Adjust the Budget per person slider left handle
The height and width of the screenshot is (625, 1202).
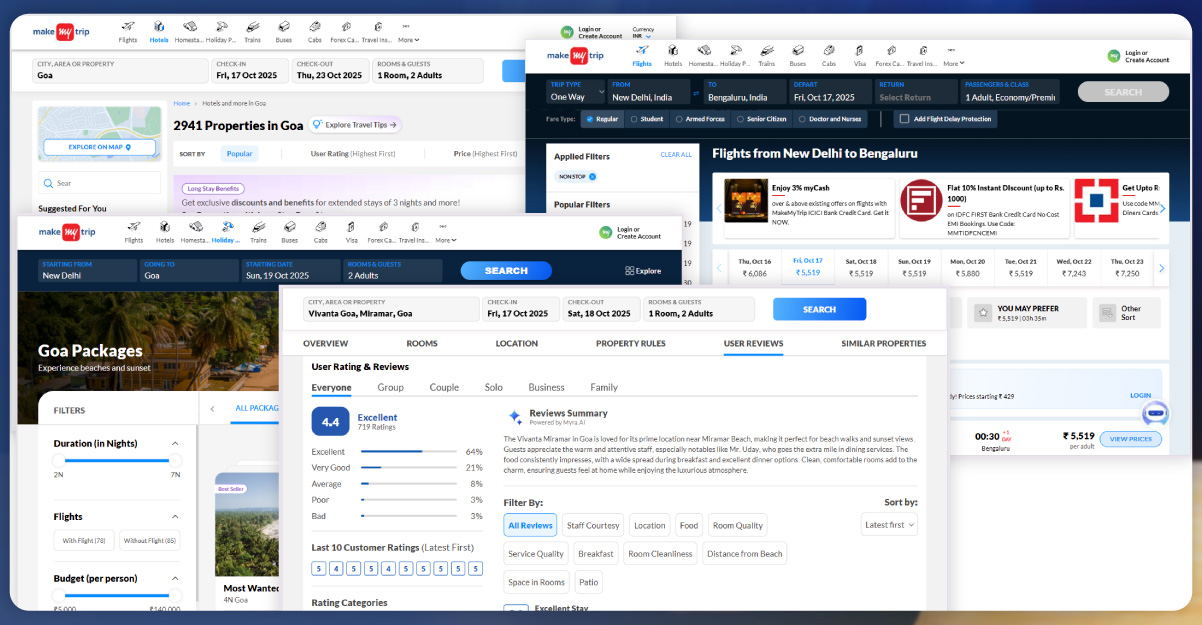click(x=58, y=595)
